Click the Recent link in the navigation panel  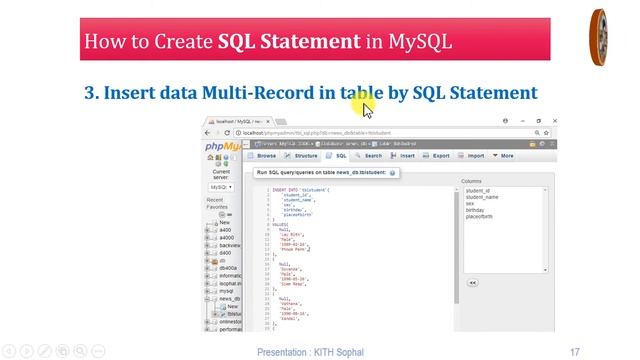click(x=215, y=200)
